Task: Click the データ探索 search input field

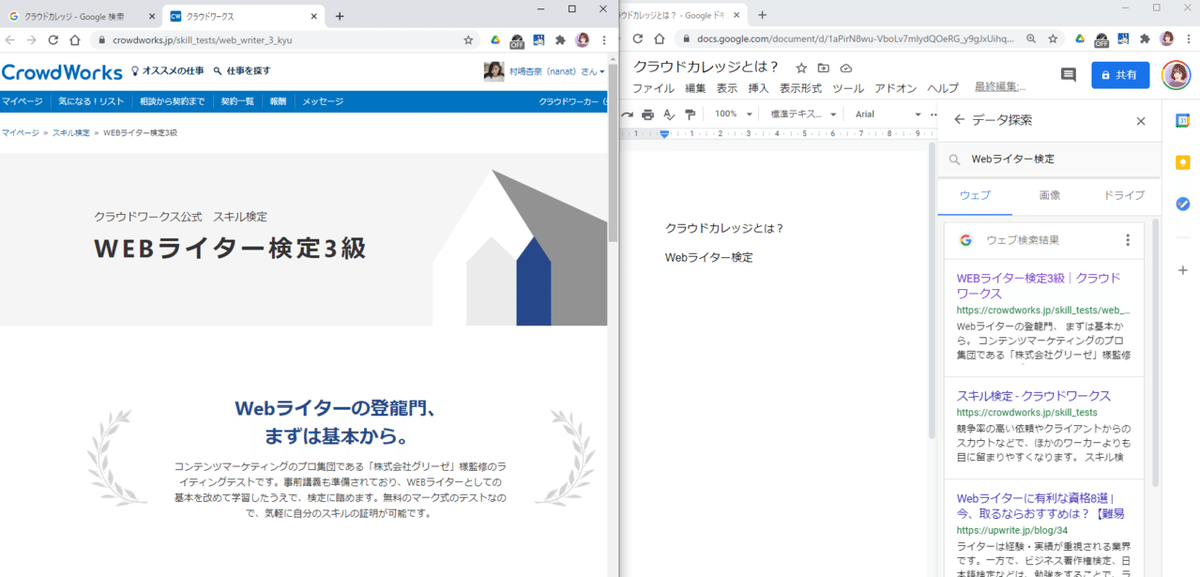Action: pos(1040,158)
